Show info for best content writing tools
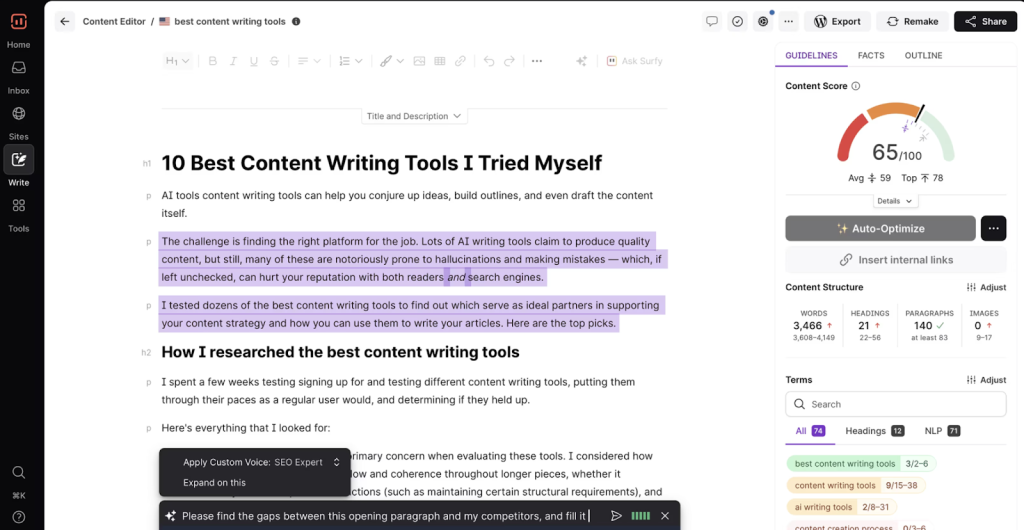 [296, 22]
